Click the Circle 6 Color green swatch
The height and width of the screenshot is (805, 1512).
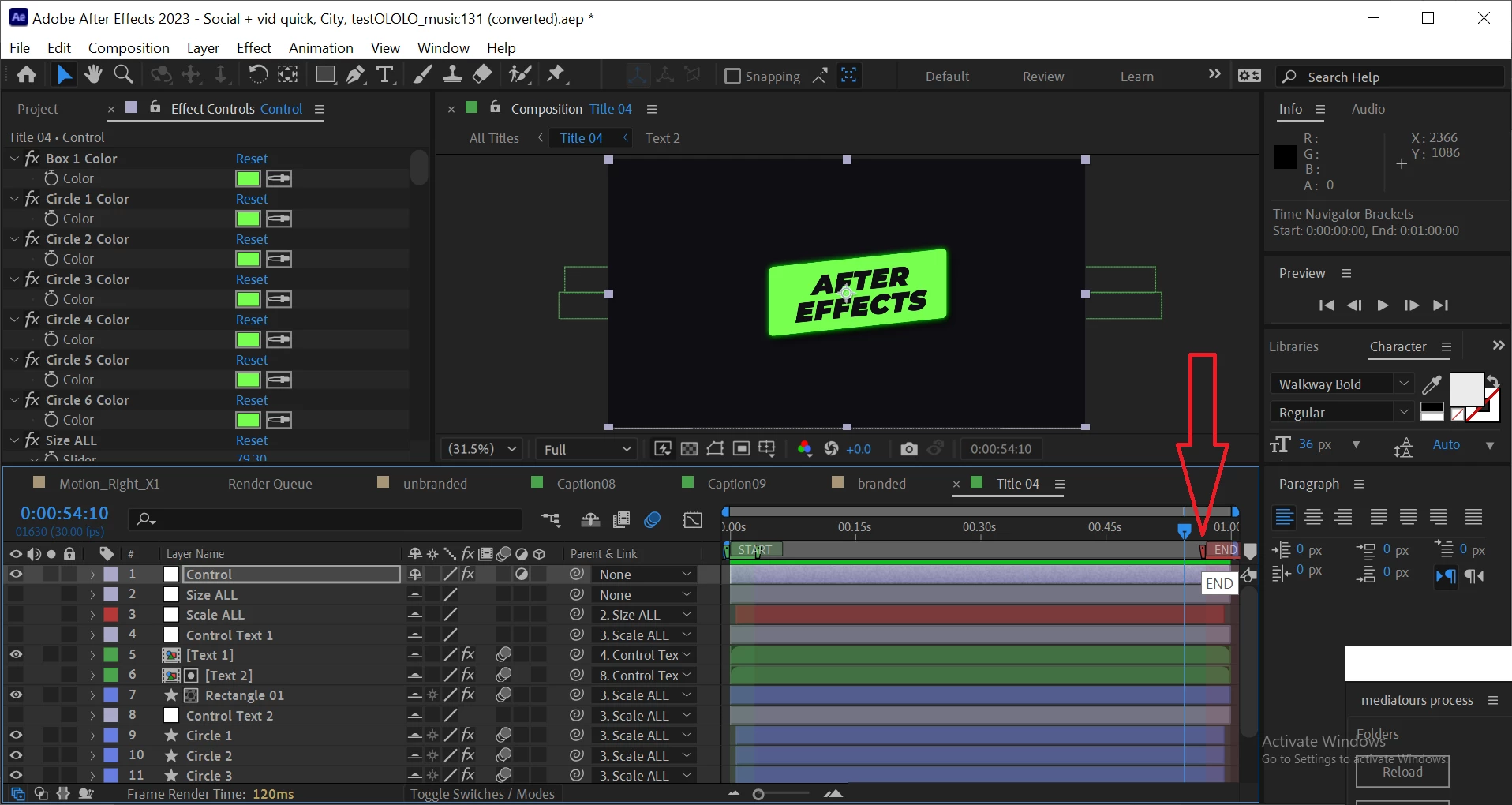(x=248, y=420)
